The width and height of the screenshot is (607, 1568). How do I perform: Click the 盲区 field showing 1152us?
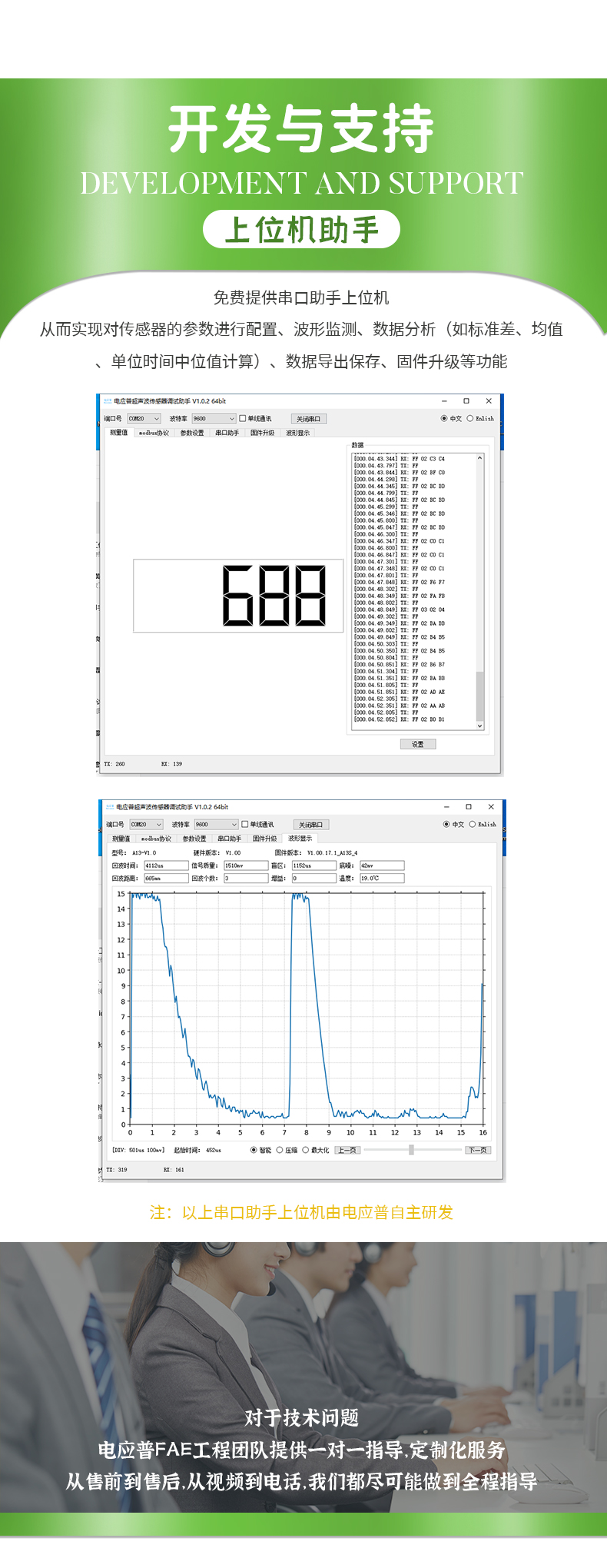(x=313, y=865)
